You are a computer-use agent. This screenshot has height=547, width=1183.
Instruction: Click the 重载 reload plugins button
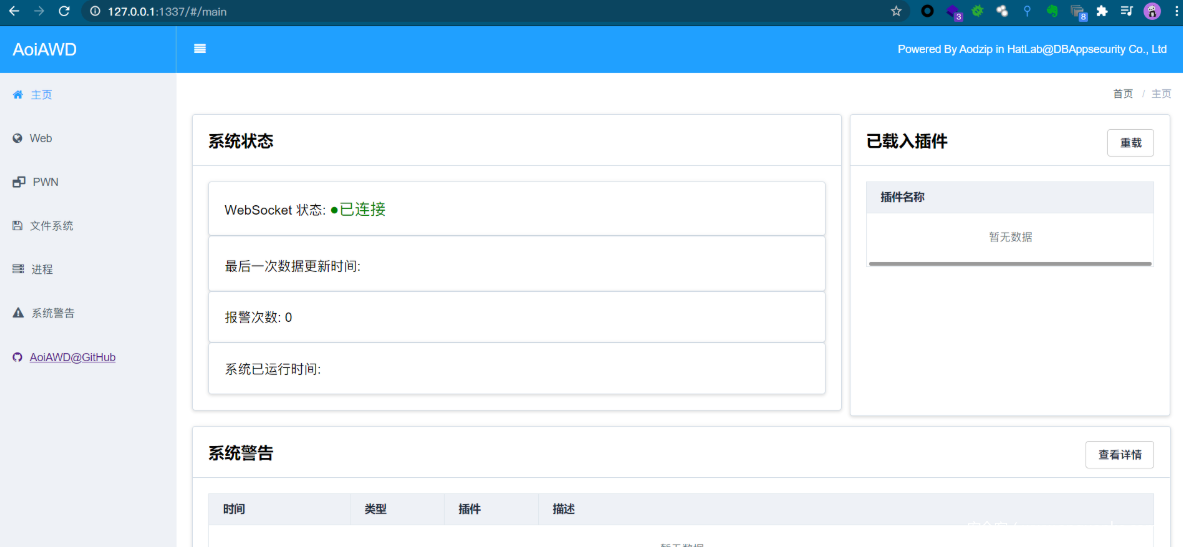pos(1130,143)
